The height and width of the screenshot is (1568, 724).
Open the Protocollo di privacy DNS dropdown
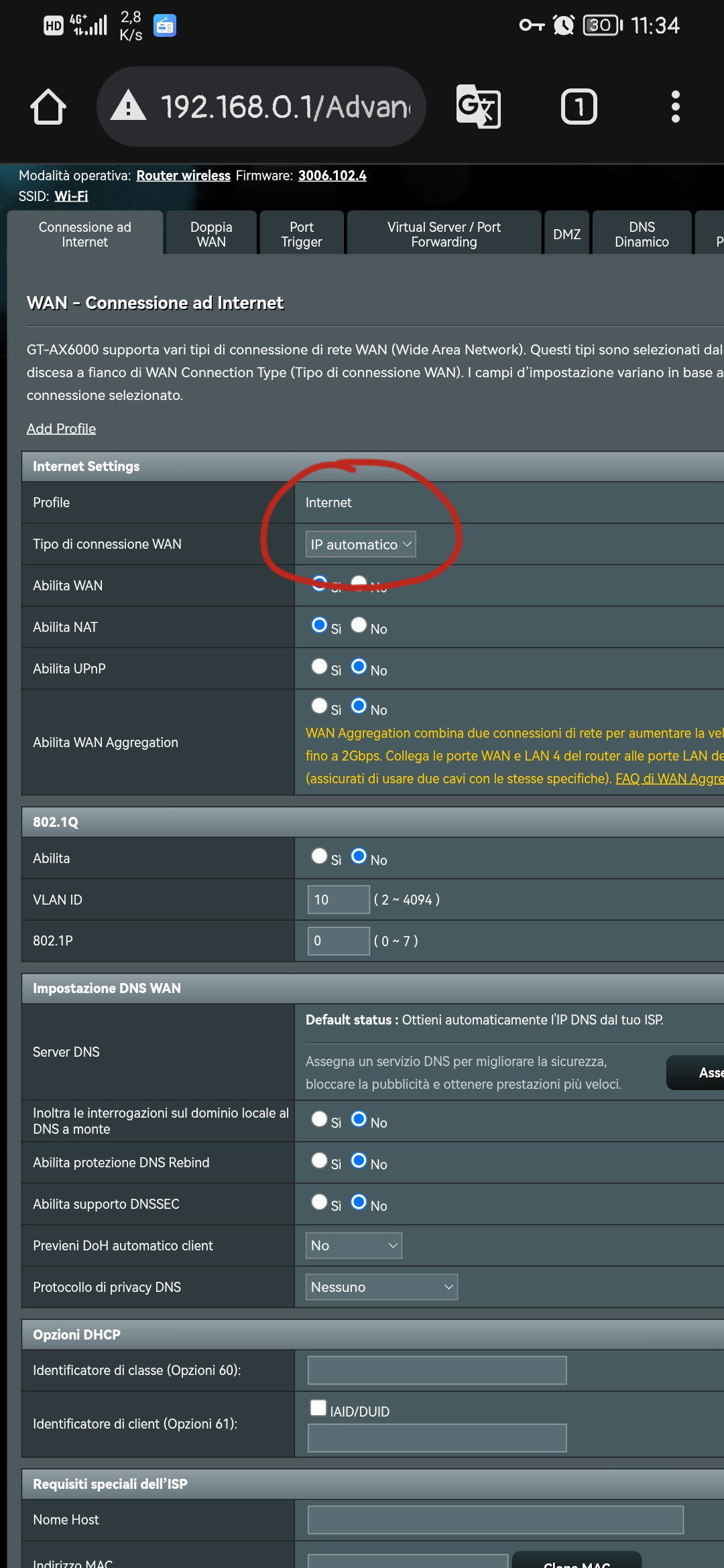pos(381,1287)
